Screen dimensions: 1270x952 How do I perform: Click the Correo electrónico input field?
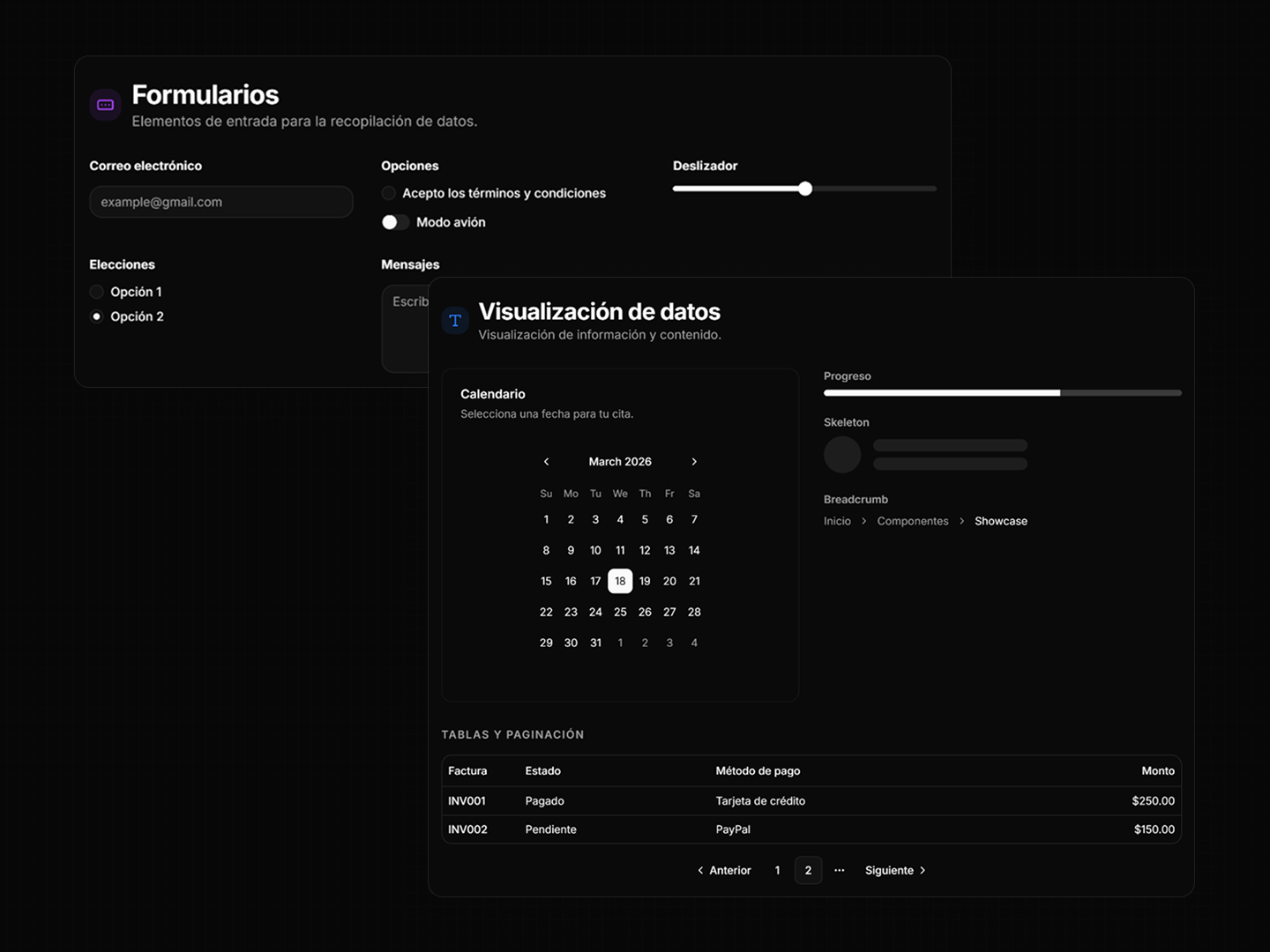coord(221,202)
